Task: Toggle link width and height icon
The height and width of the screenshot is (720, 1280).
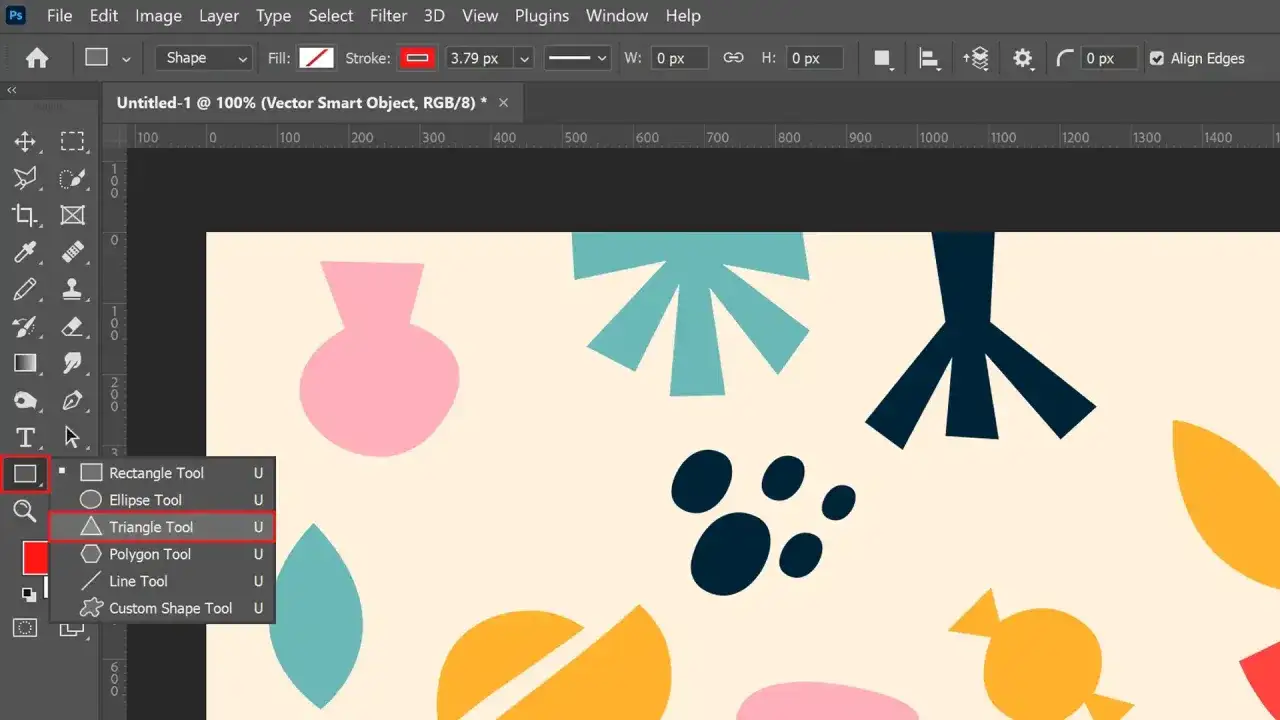Action: click(733, 58)
